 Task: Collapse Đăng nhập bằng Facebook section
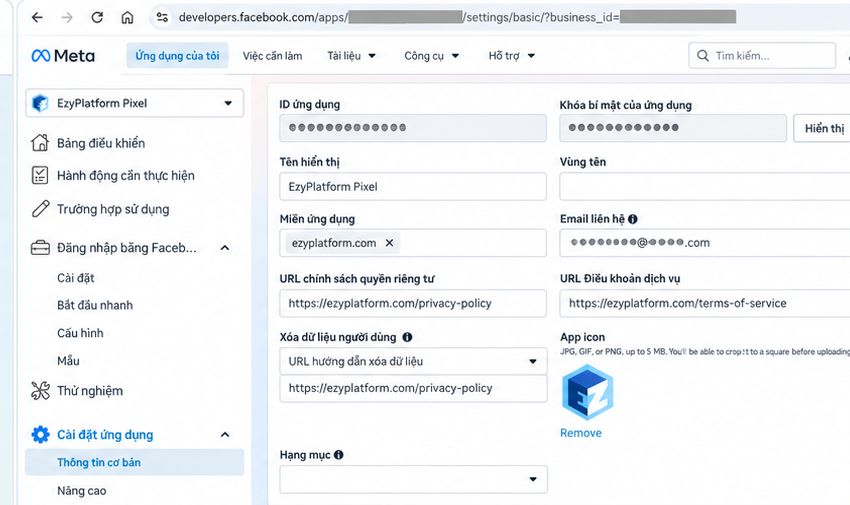tap(225, 248)
